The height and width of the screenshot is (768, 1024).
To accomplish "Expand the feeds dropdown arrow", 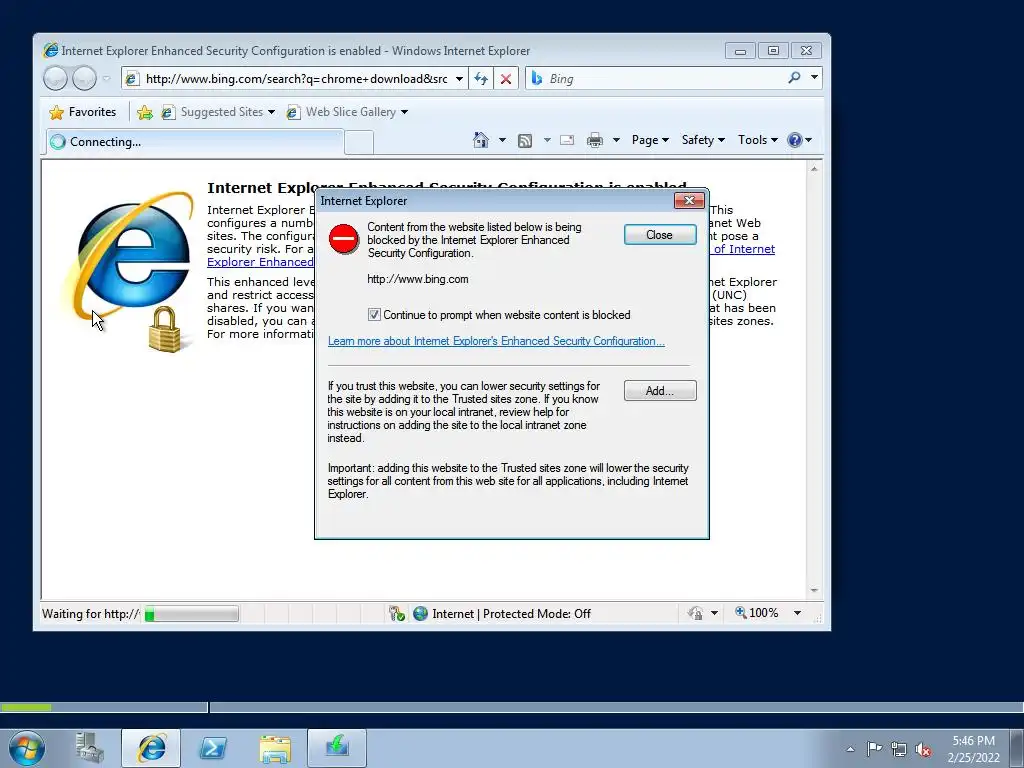I will [x=547, y=140].
